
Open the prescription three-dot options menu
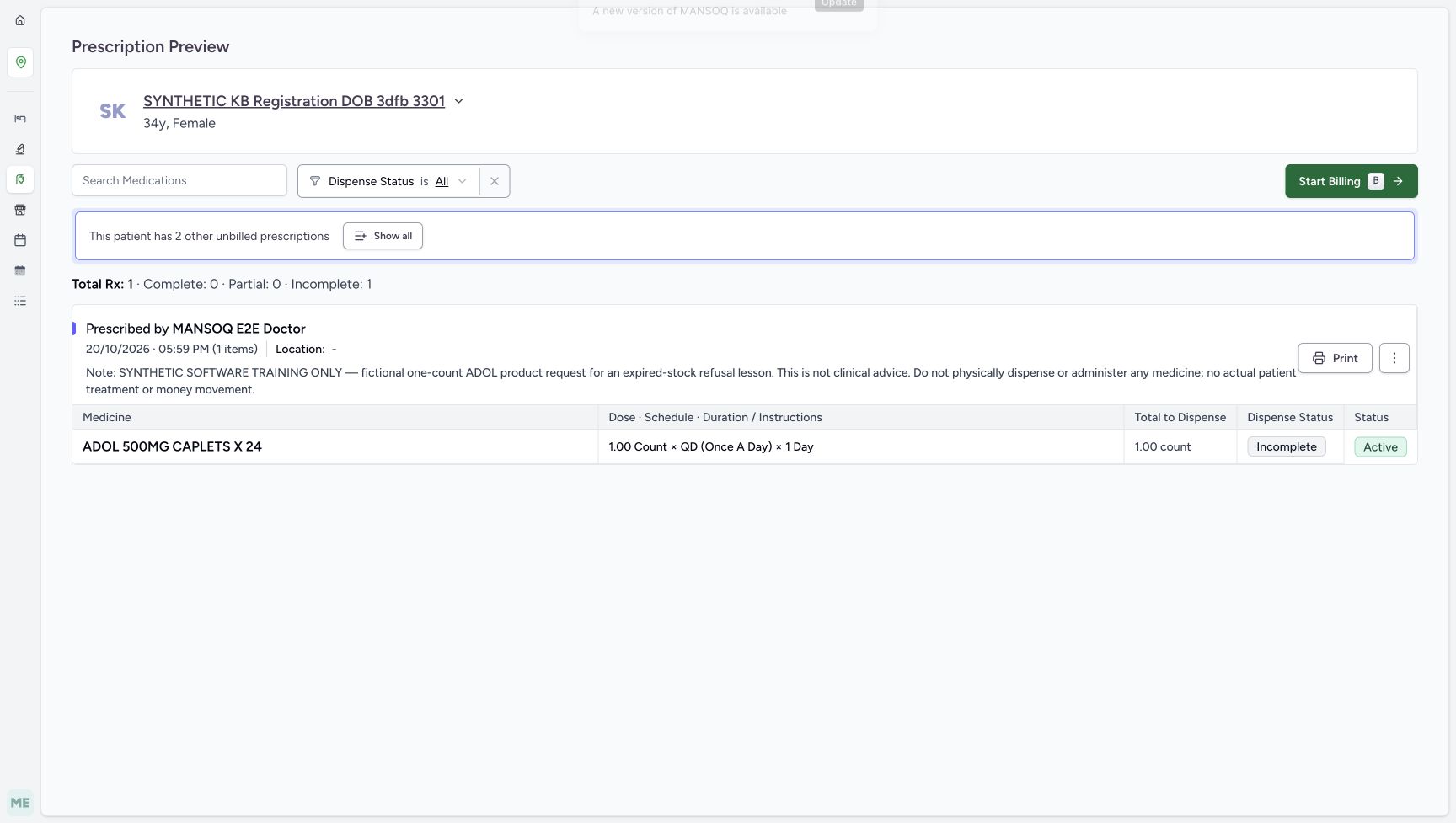[1394, 358]
